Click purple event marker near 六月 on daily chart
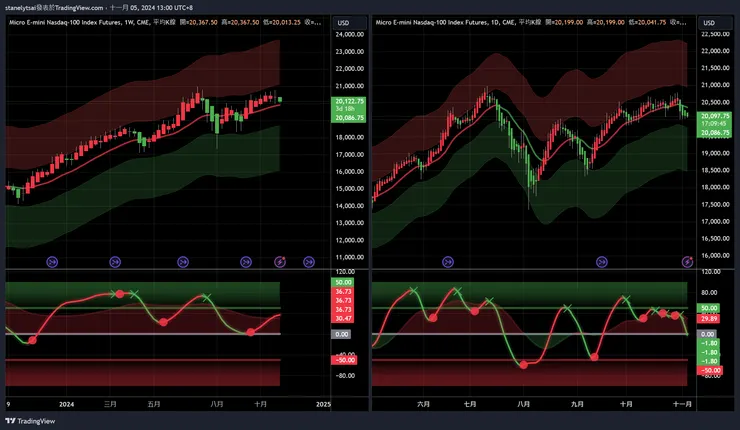 448,261
